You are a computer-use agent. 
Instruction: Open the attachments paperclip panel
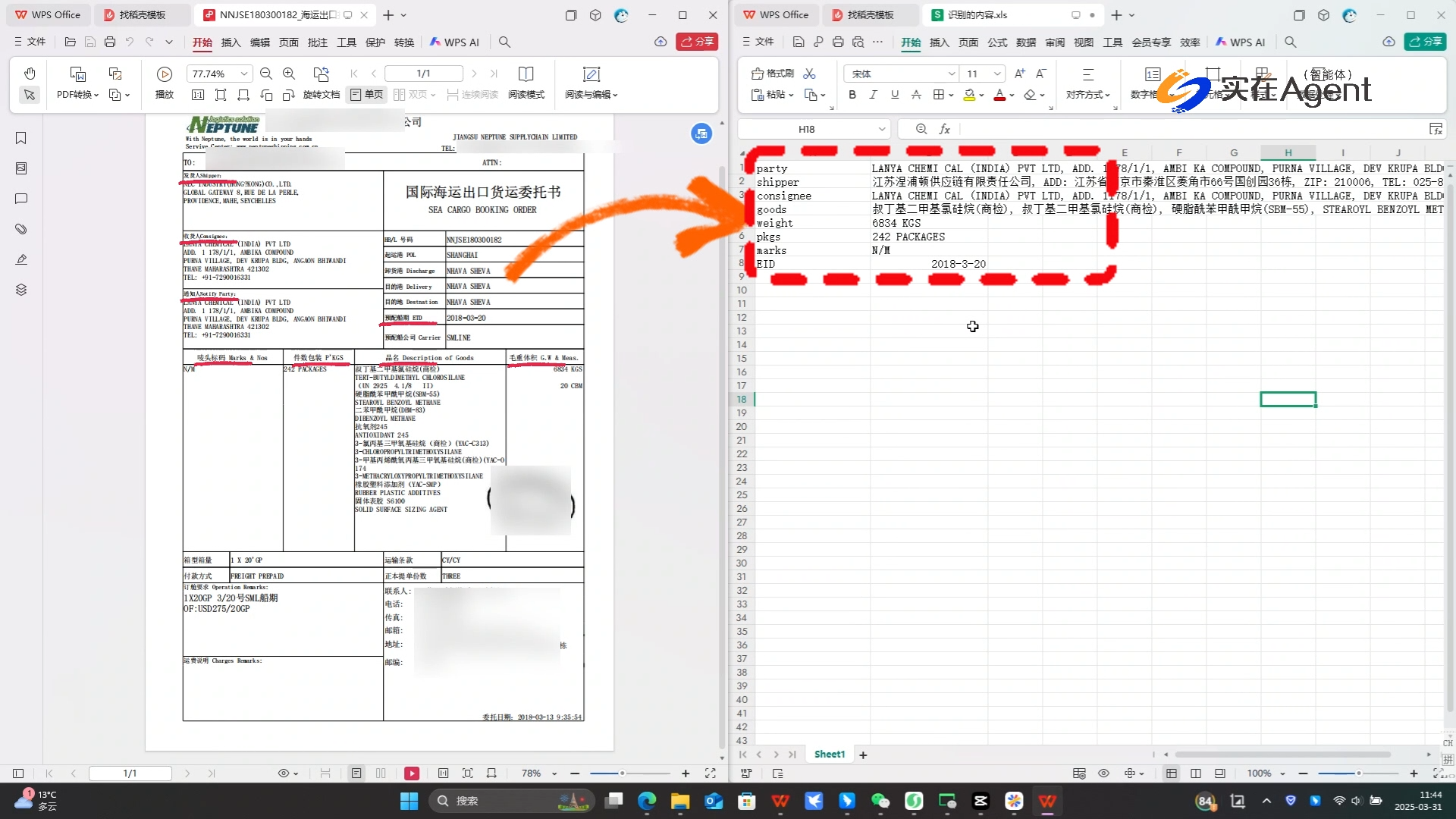pos(21,229)
